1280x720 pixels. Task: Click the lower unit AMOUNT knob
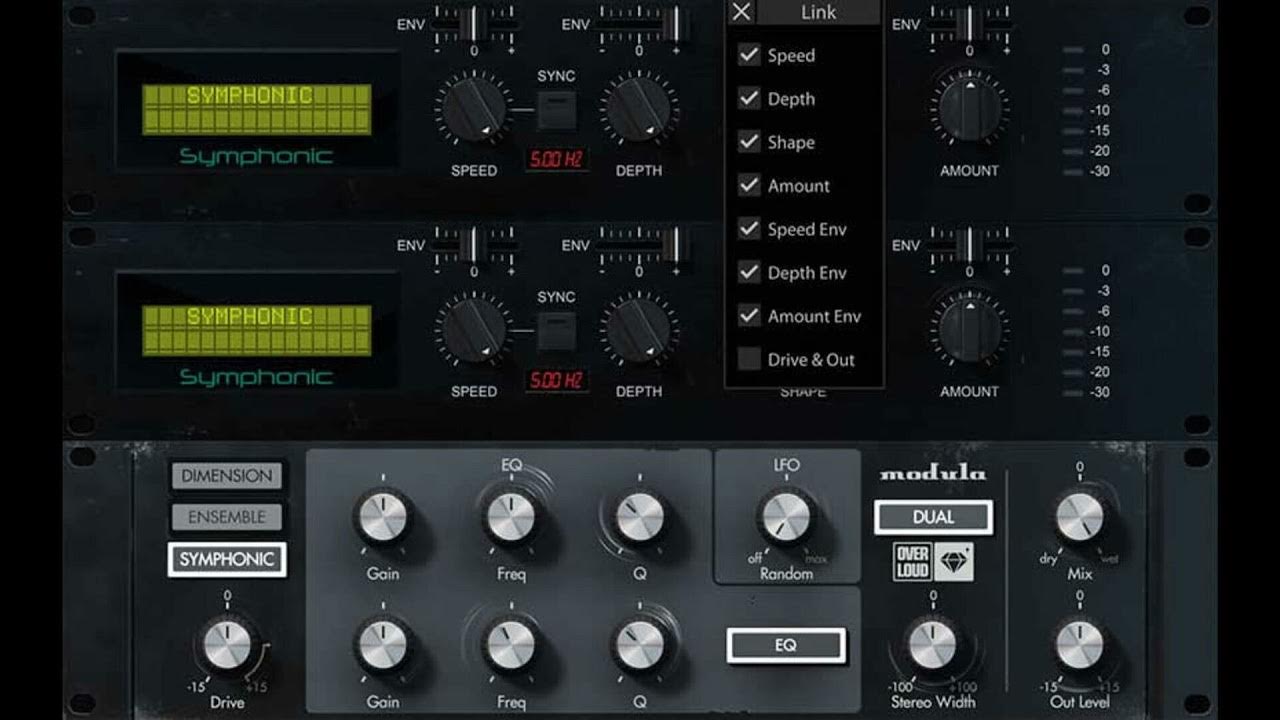click(x=968, y=328)
